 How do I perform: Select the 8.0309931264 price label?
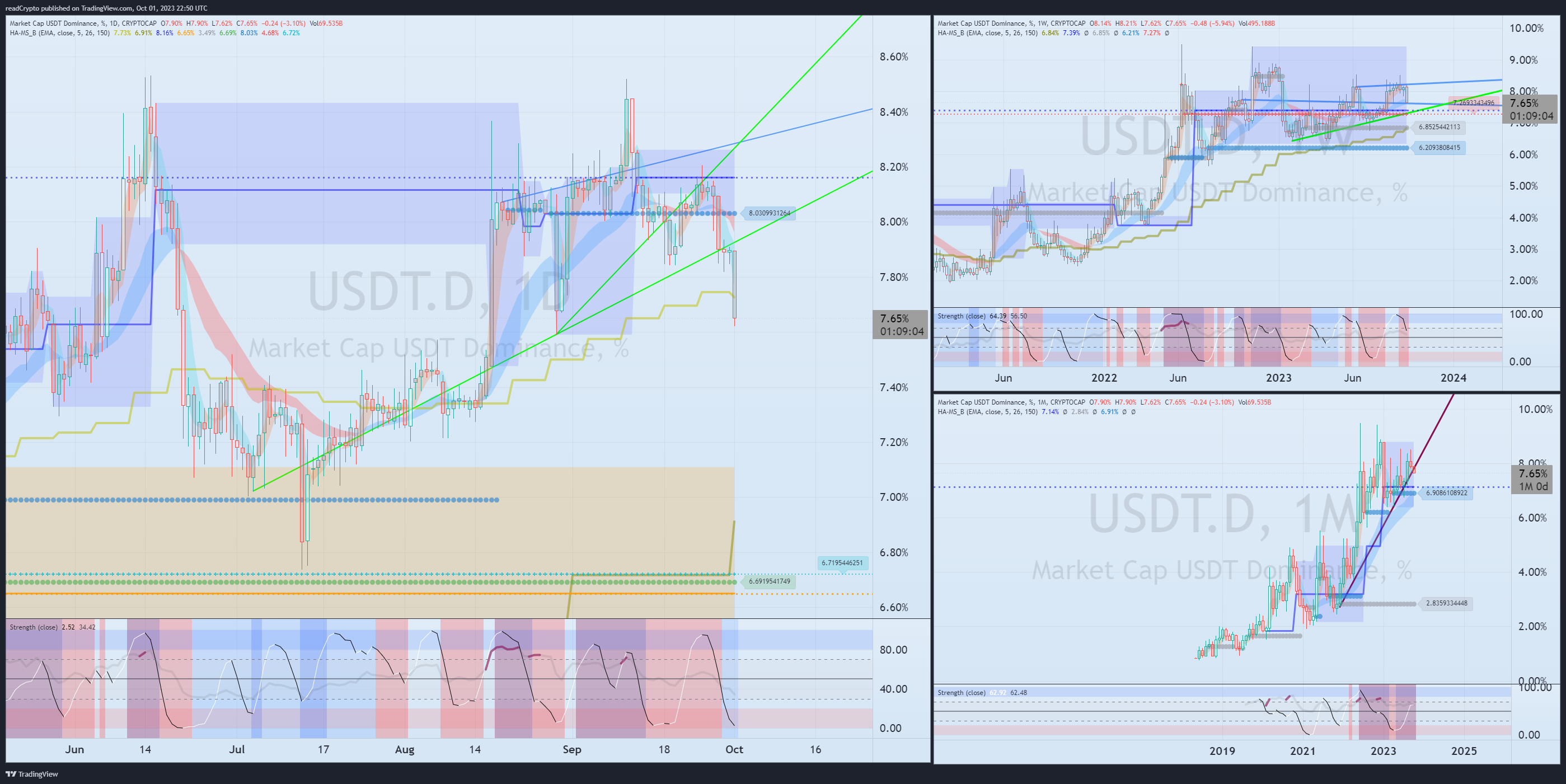(769, 213)
